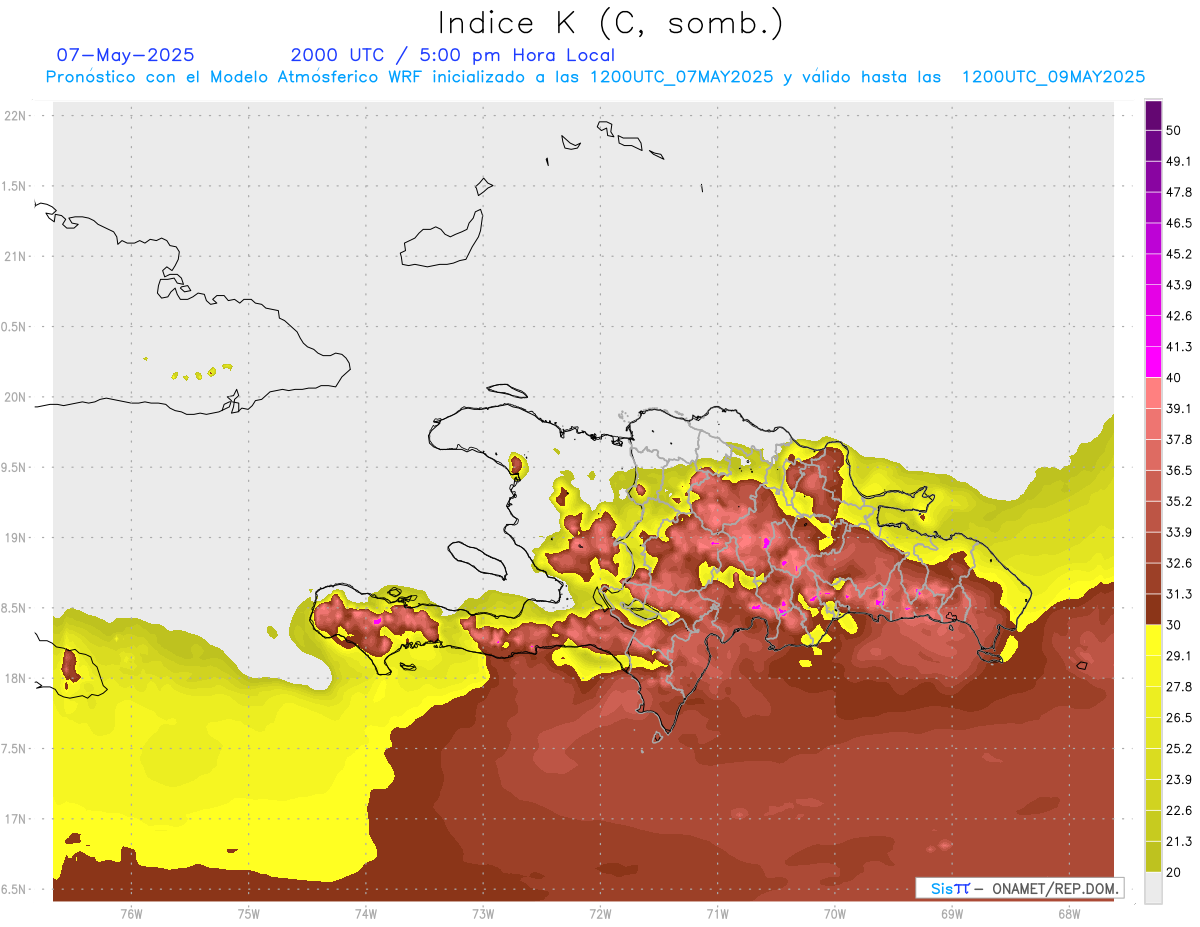1200x927 pixels.
Task: Click the colorbar value "22.6"
Action: click(x=1179, y=811)
